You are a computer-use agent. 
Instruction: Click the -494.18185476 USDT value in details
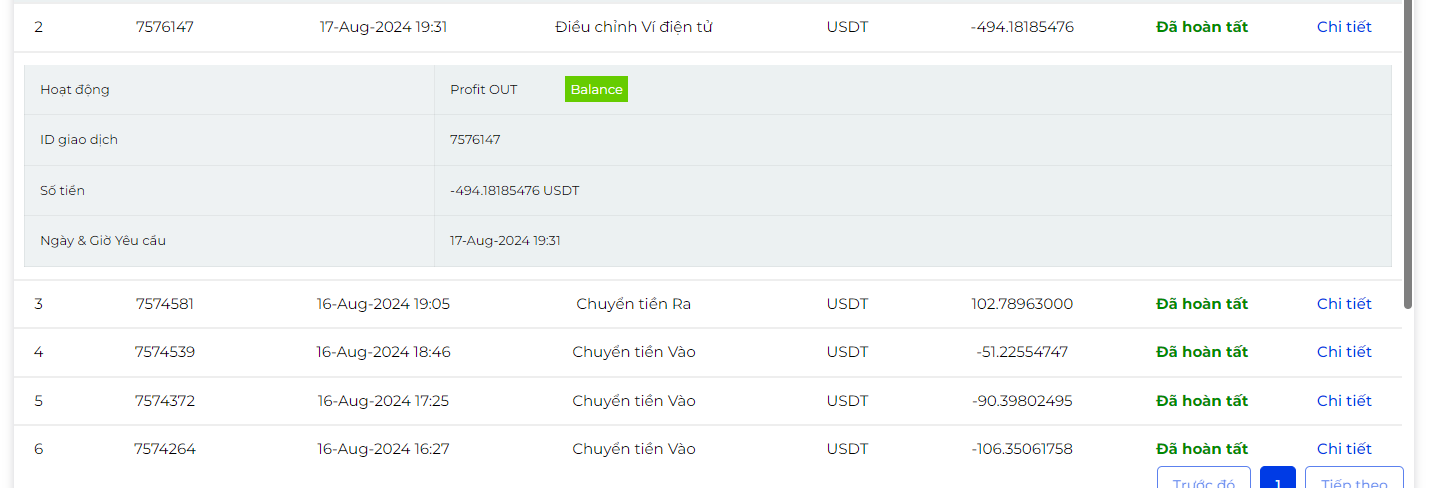pos(514,190)
